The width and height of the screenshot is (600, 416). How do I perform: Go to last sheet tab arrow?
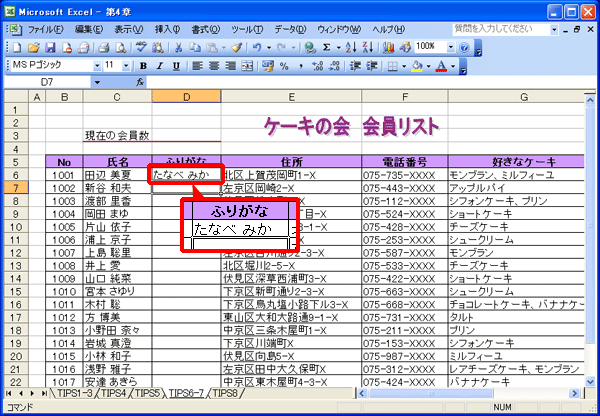[x=44, y=393]
